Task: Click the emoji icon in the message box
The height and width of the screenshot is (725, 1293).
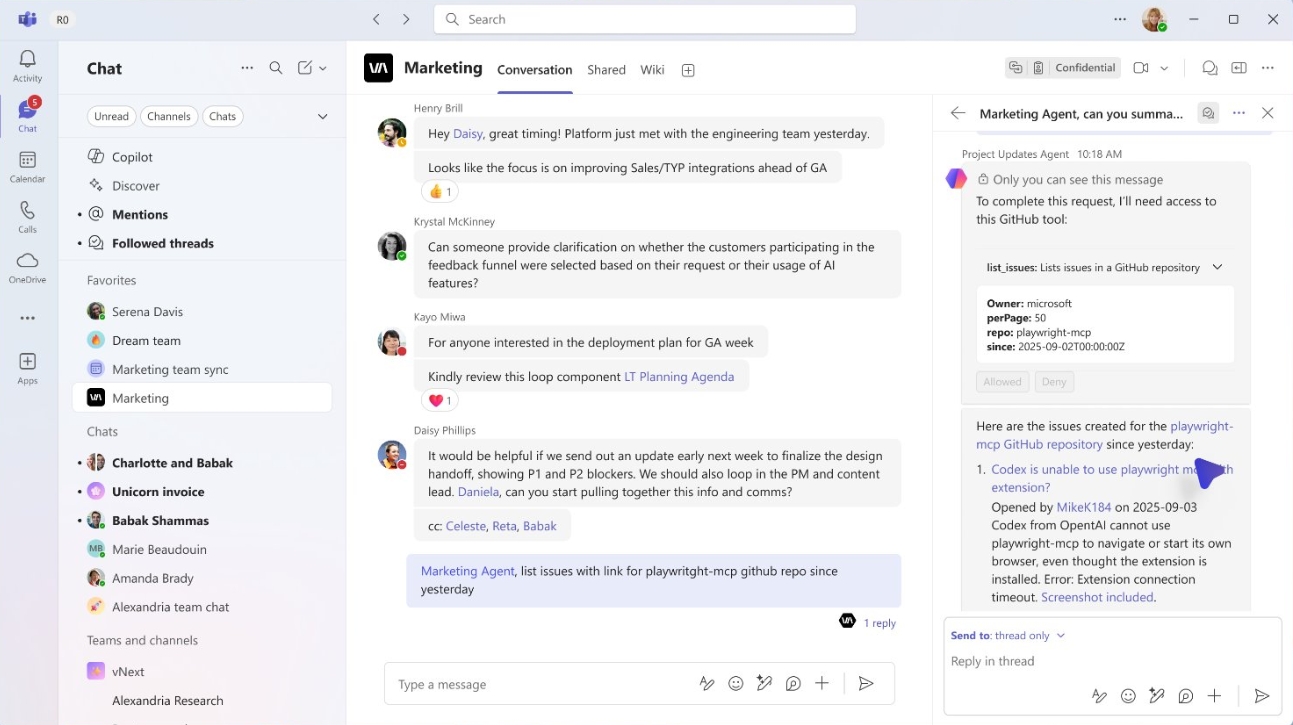Action: click(x=736, y=684)
